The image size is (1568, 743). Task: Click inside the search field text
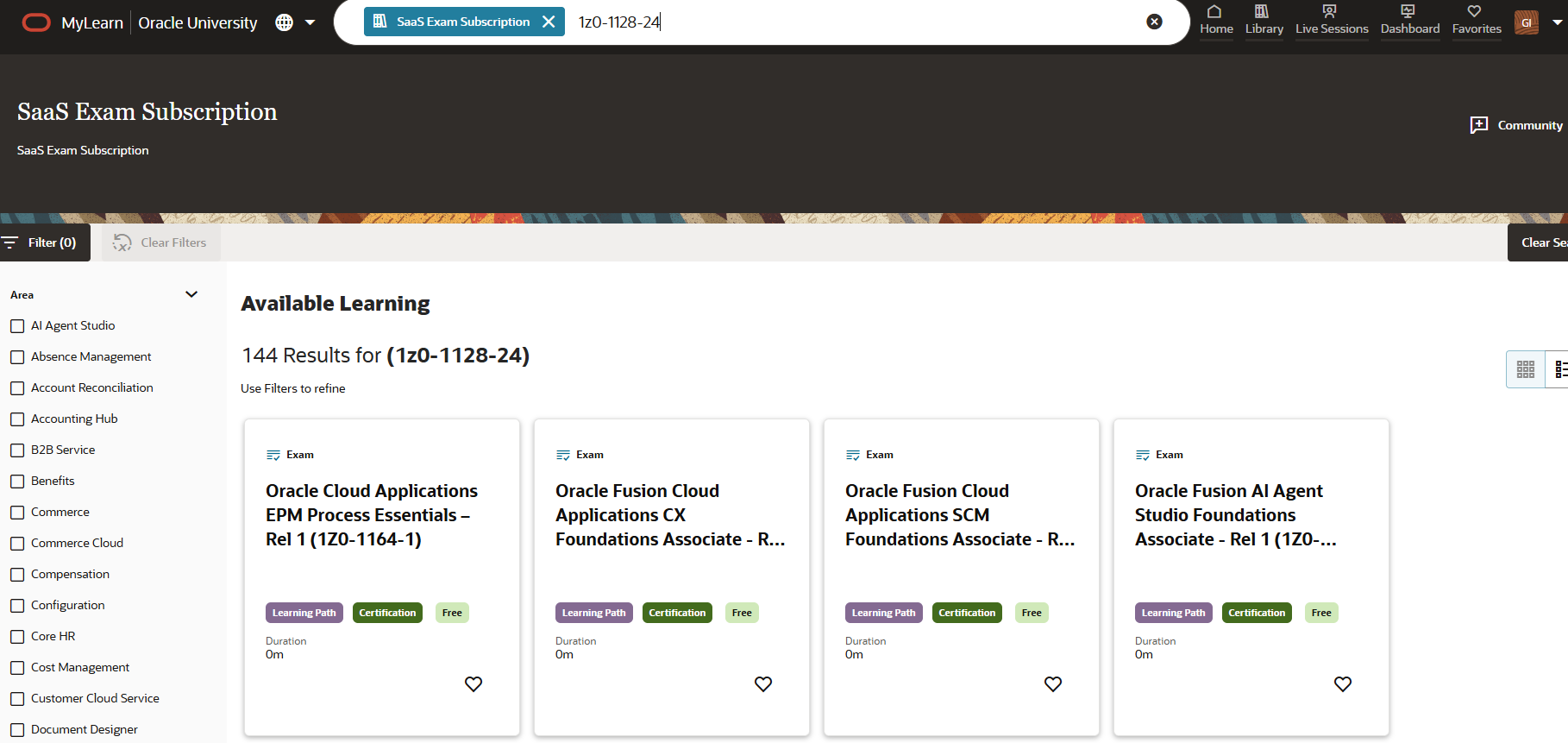pos(619,22)
